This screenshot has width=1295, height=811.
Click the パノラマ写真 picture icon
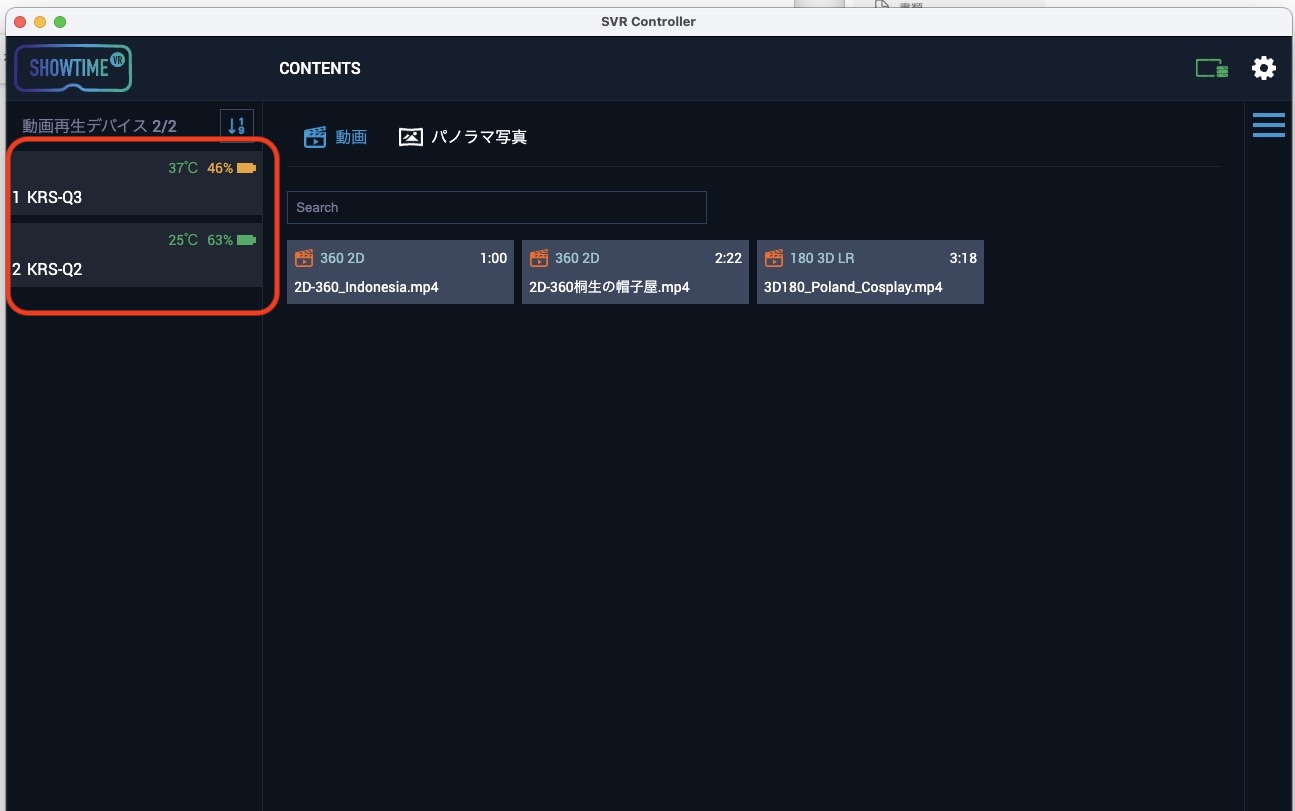tap(411, 137)
